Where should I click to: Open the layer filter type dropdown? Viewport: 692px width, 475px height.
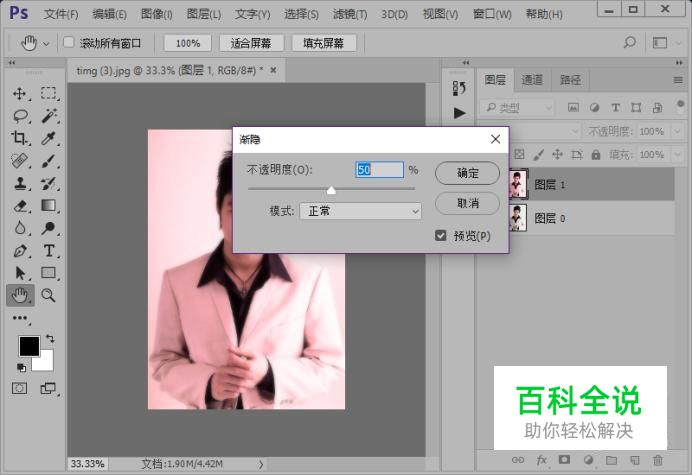[x=517, y=108]
